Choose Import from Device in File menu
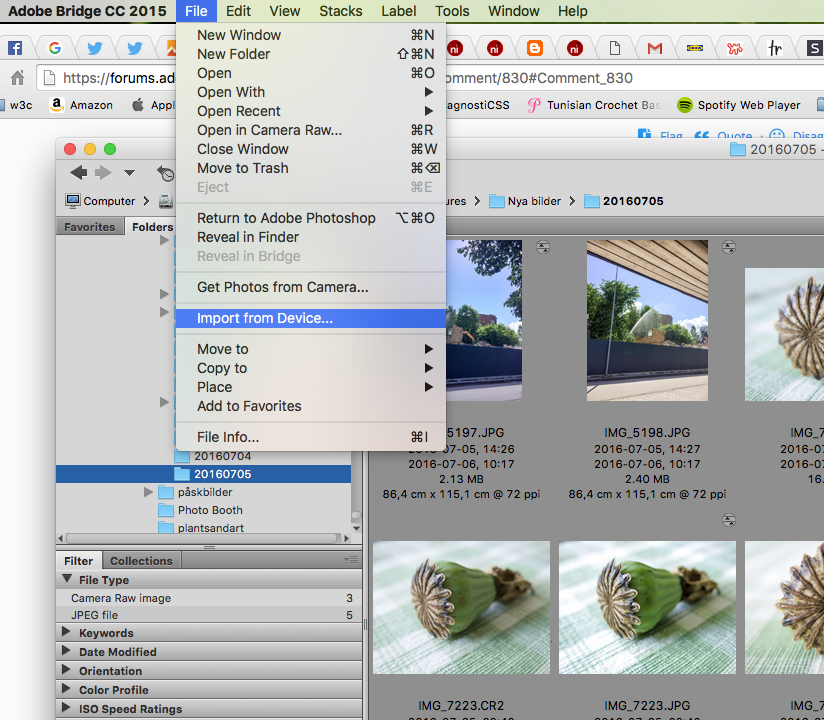Viewport: 824px width, 720px height. click(x=265, y=318)
